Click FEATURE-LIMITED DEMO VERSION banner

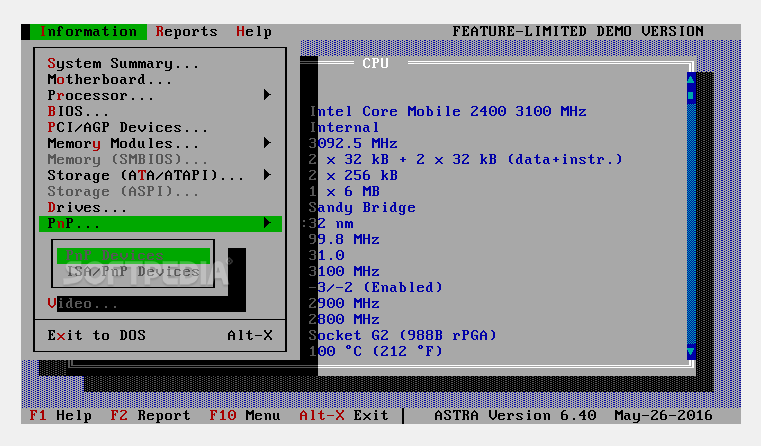click(x=578, y=32)
